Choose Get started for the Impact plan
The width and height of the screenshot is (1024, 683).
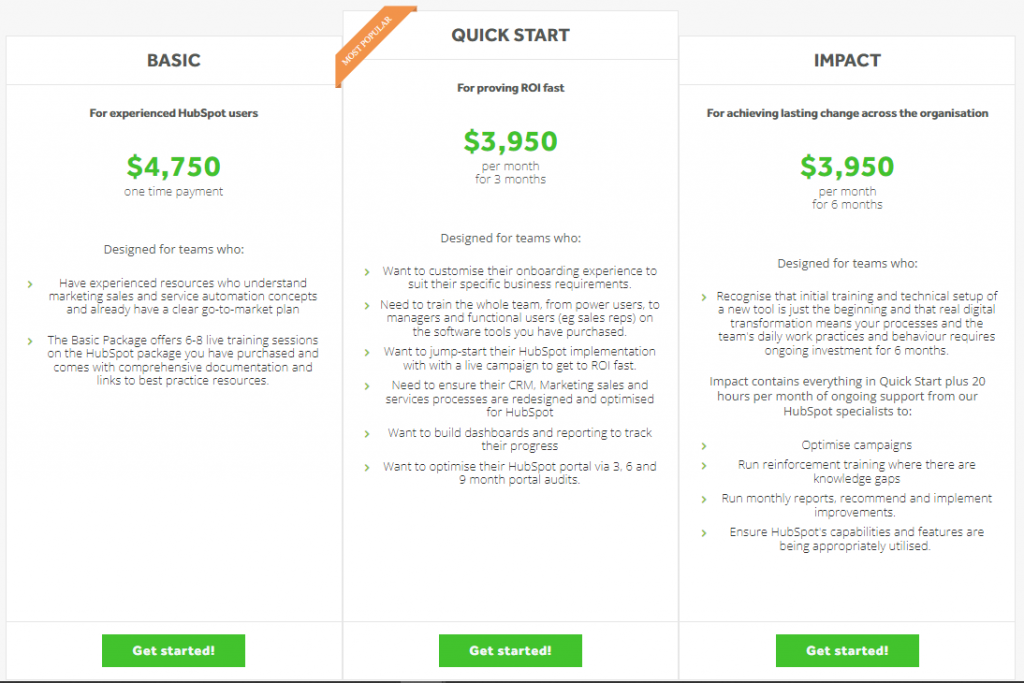pos(847,650)
